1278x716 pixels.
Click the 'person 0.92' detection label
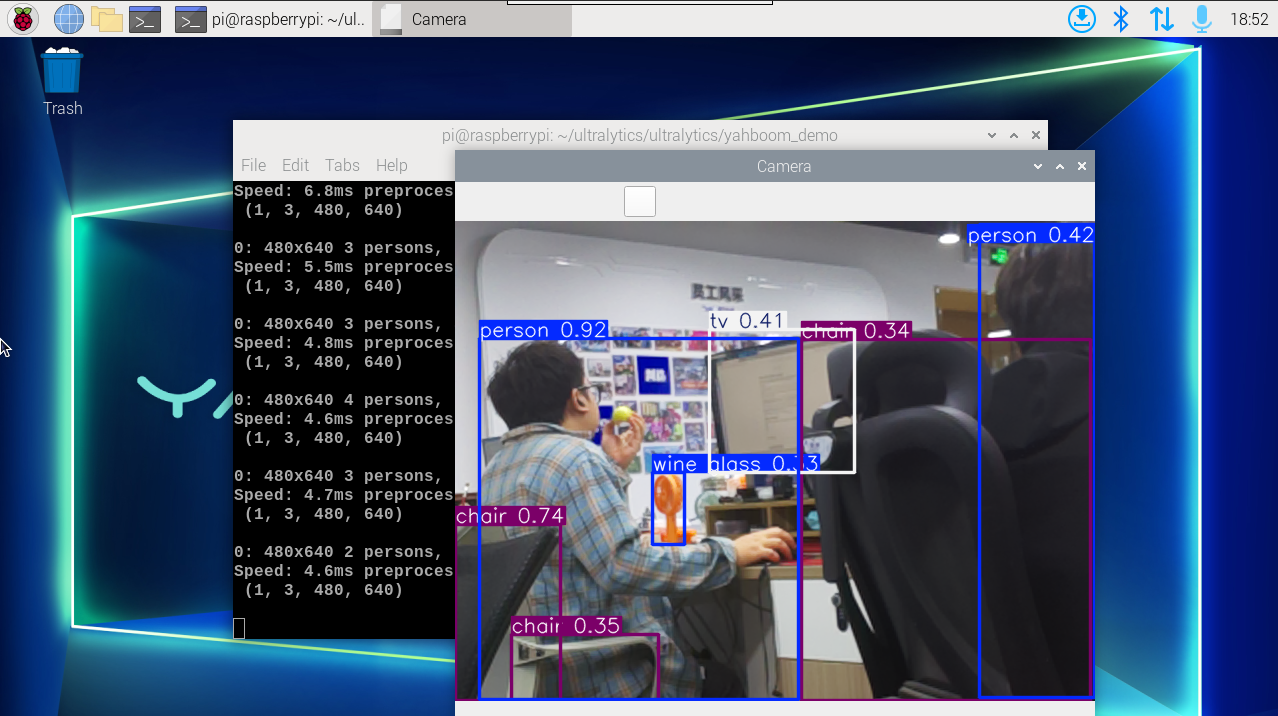click(544, 330)
